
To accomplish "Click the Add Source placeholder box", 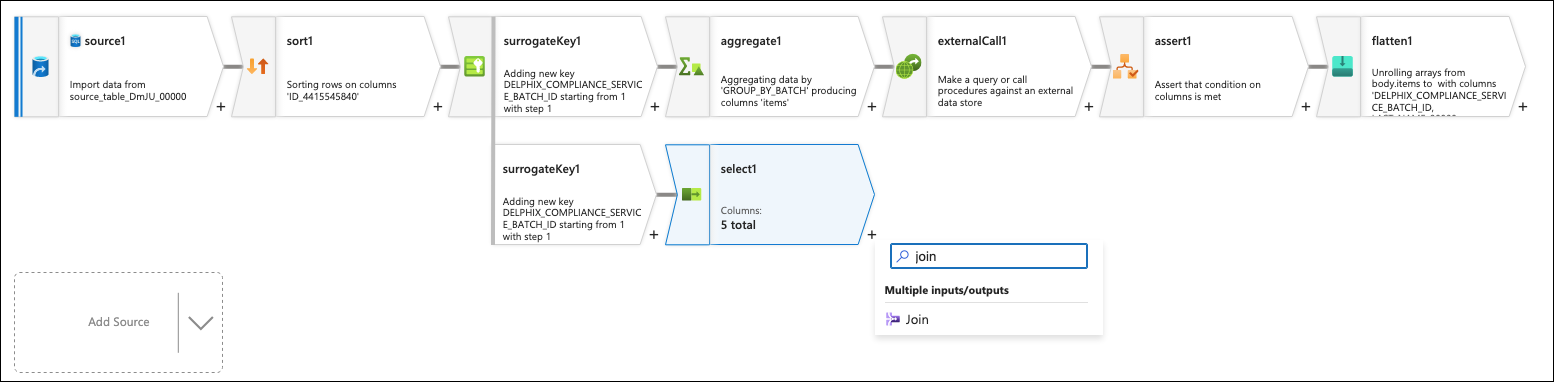I will [x=119, y=322].
